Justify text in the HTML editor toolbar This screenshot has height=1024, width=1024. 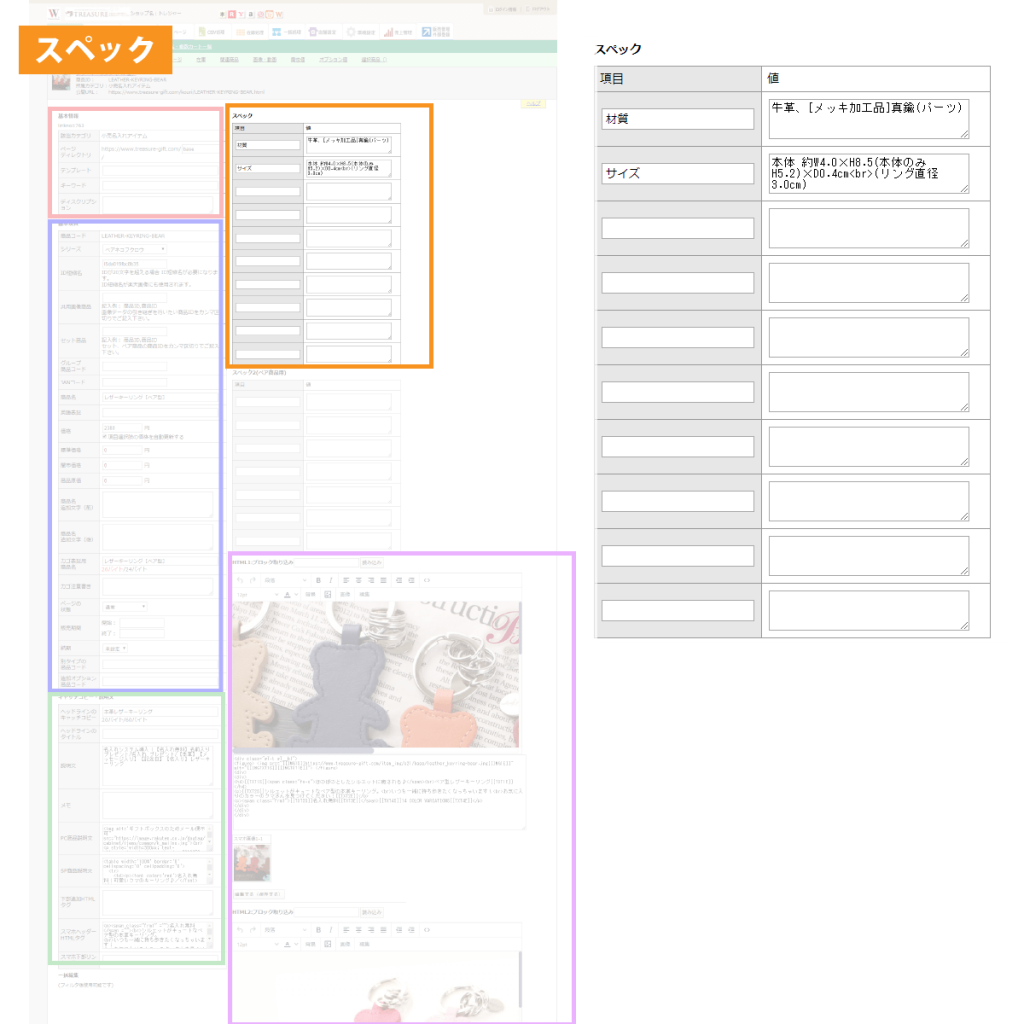[383, 580]
